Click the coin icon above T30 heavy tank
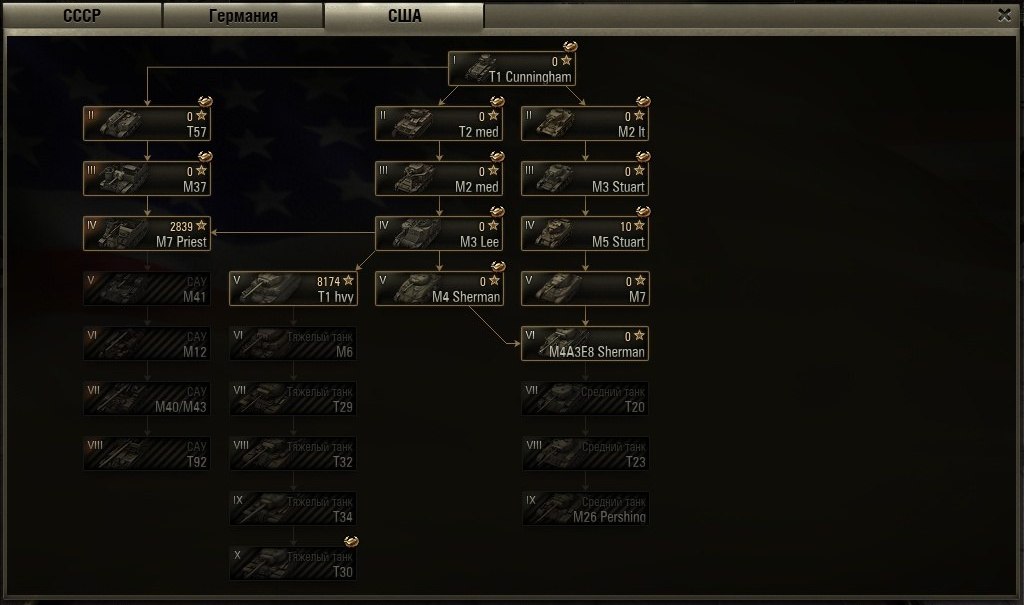This screenshot has width=1024, height=605. pyautogui.click(x=351, y=541)
